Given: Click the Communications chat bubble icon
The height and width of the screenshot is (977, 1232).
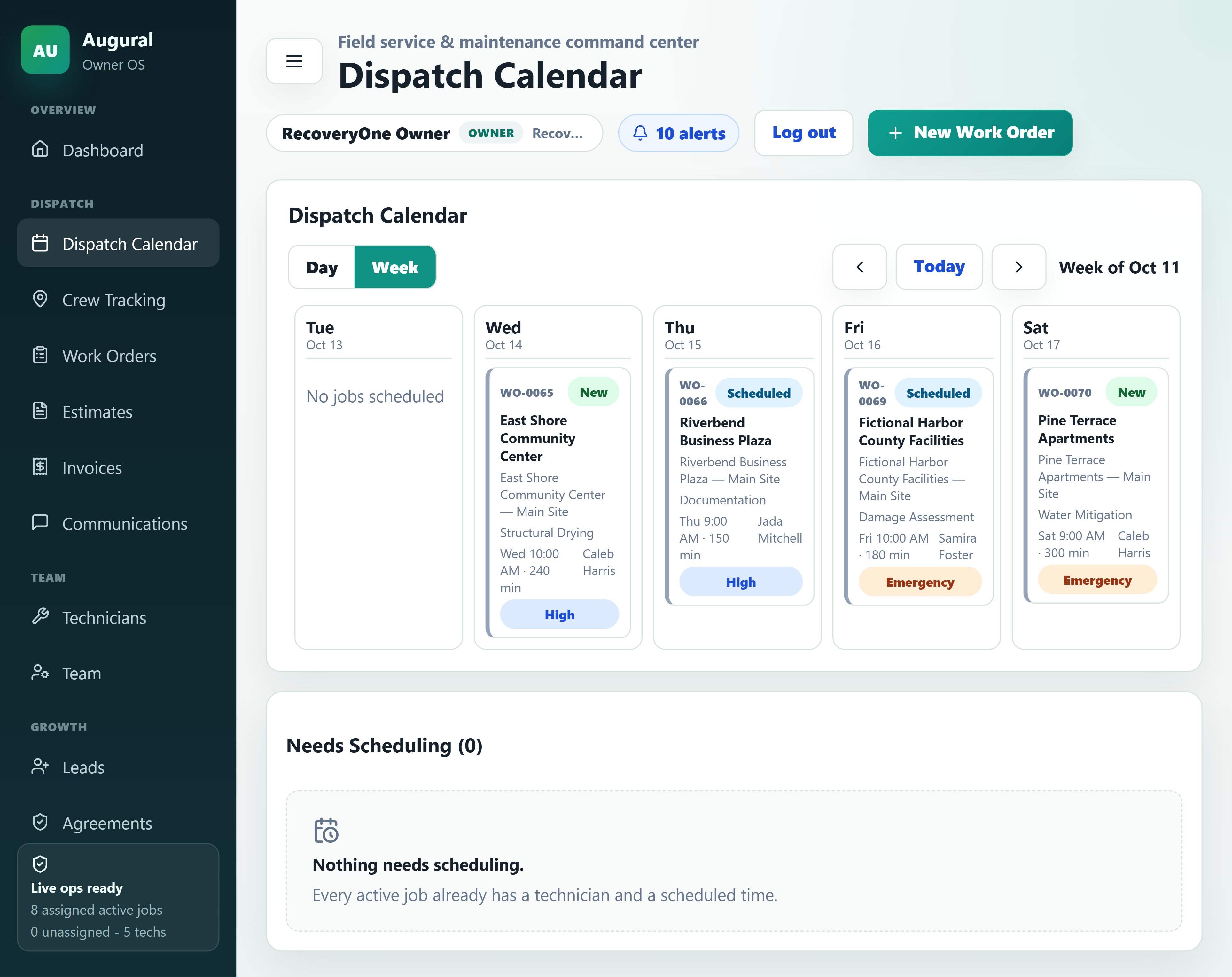Looking at the screenshot, I should coord(40,523).
